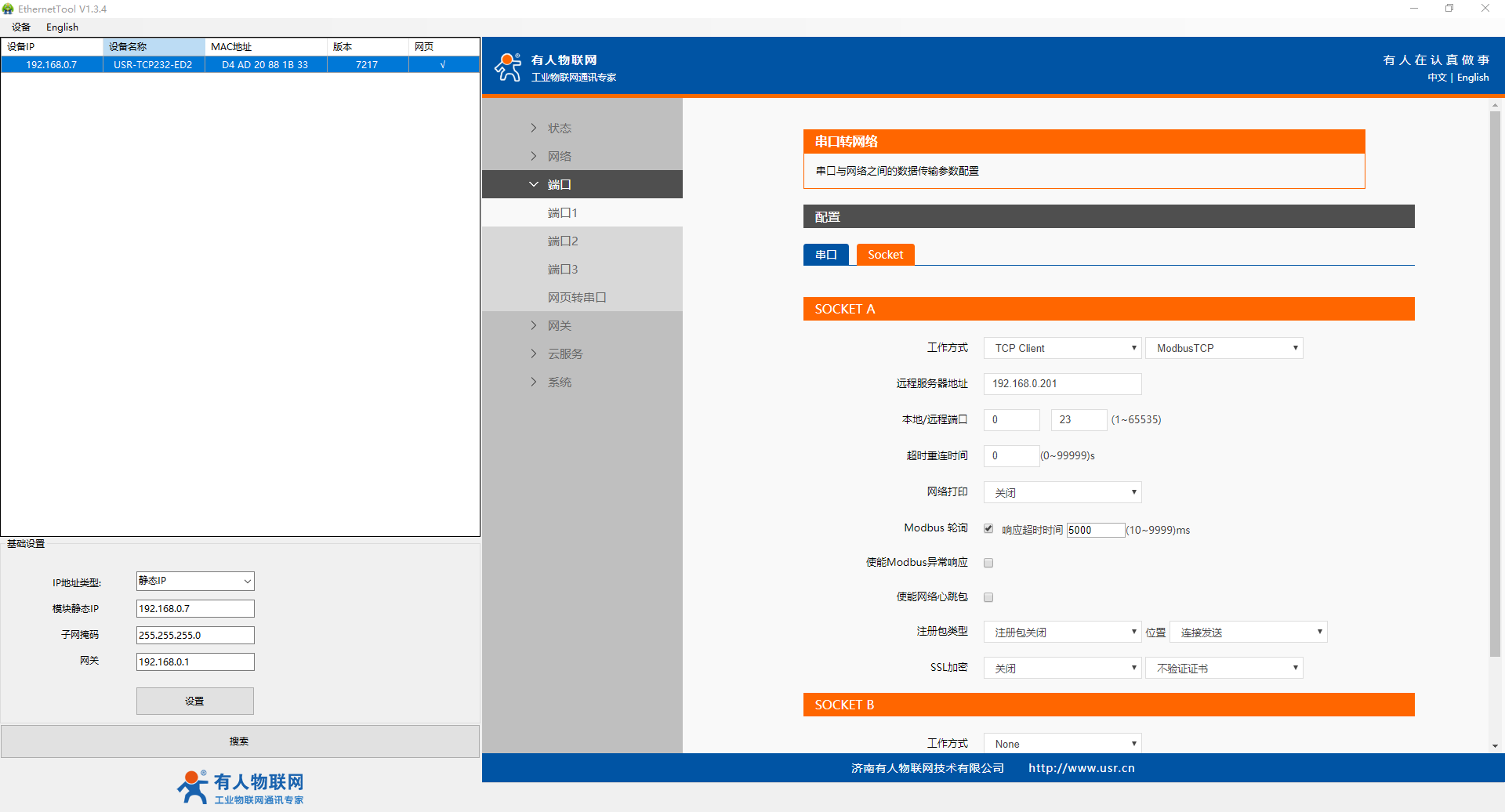Uncheck the Modbus 轮询 checkbox
1505x812 pixels.
[x=988, y=528]
